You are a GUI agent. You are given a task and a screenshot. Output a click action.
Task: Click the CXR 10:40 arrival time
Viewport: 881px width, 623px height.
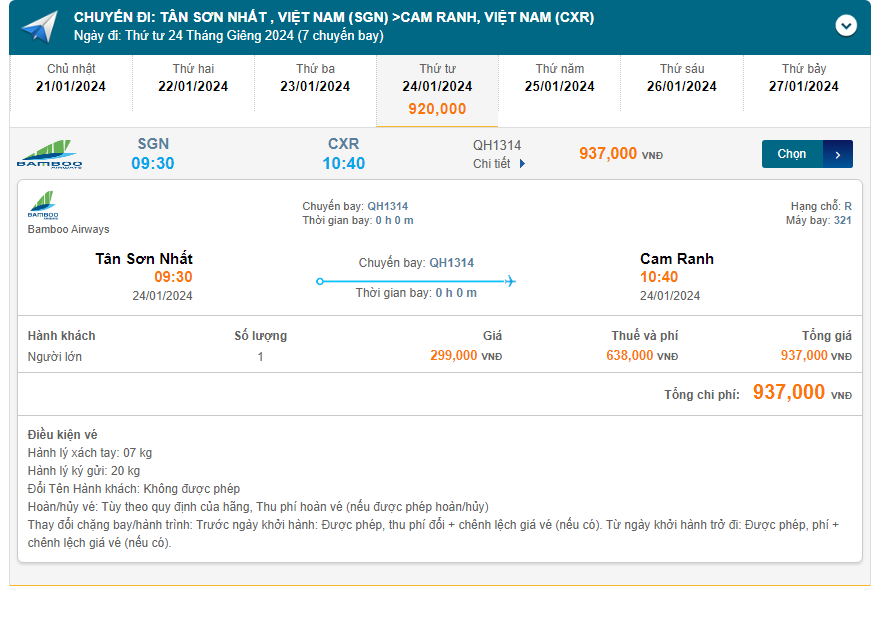[x=344, y=163]
